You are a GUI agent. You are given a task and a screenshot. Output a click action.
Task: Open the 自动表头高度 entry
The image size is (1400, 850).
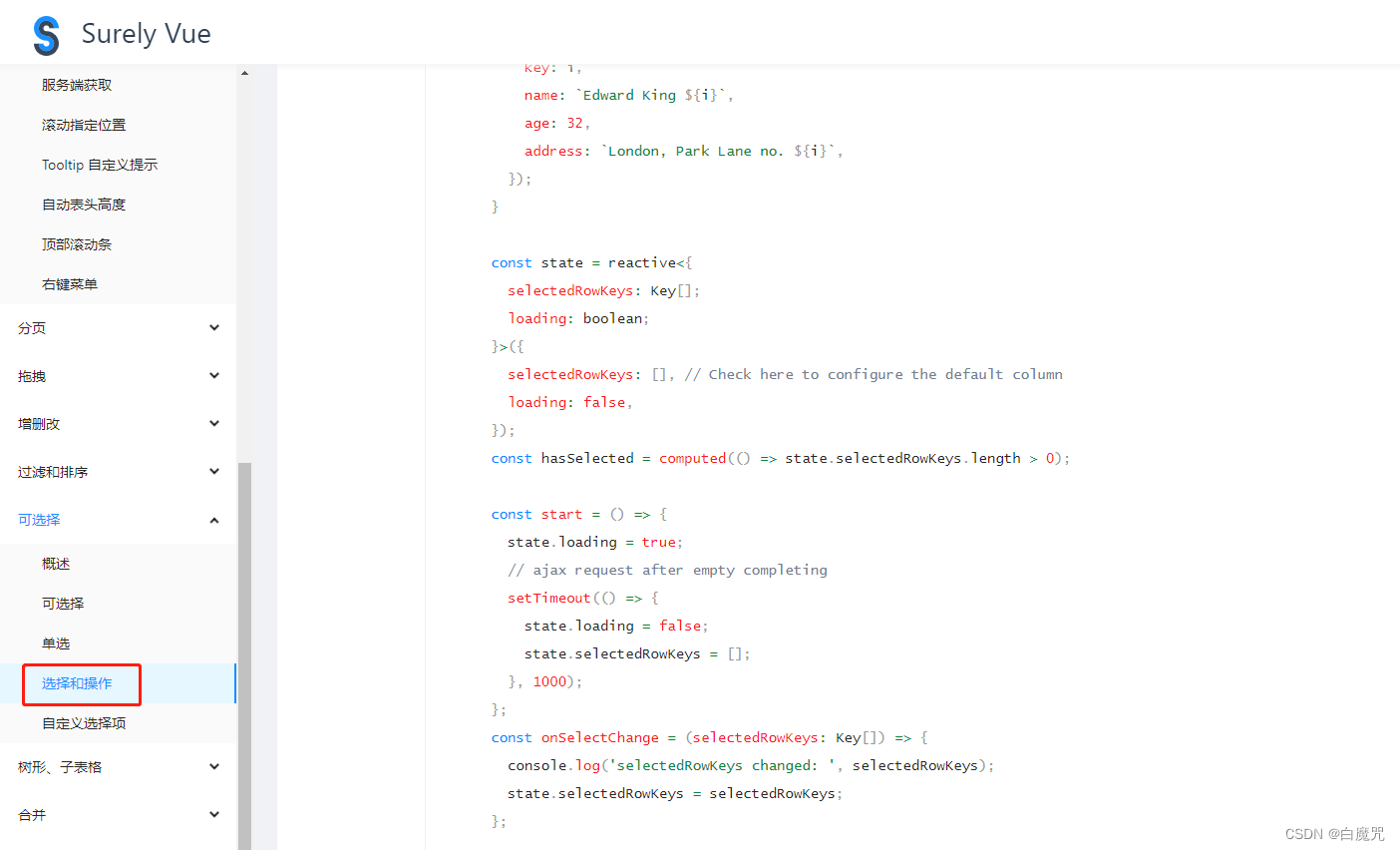pyautogui.click(x=84, y=205)
